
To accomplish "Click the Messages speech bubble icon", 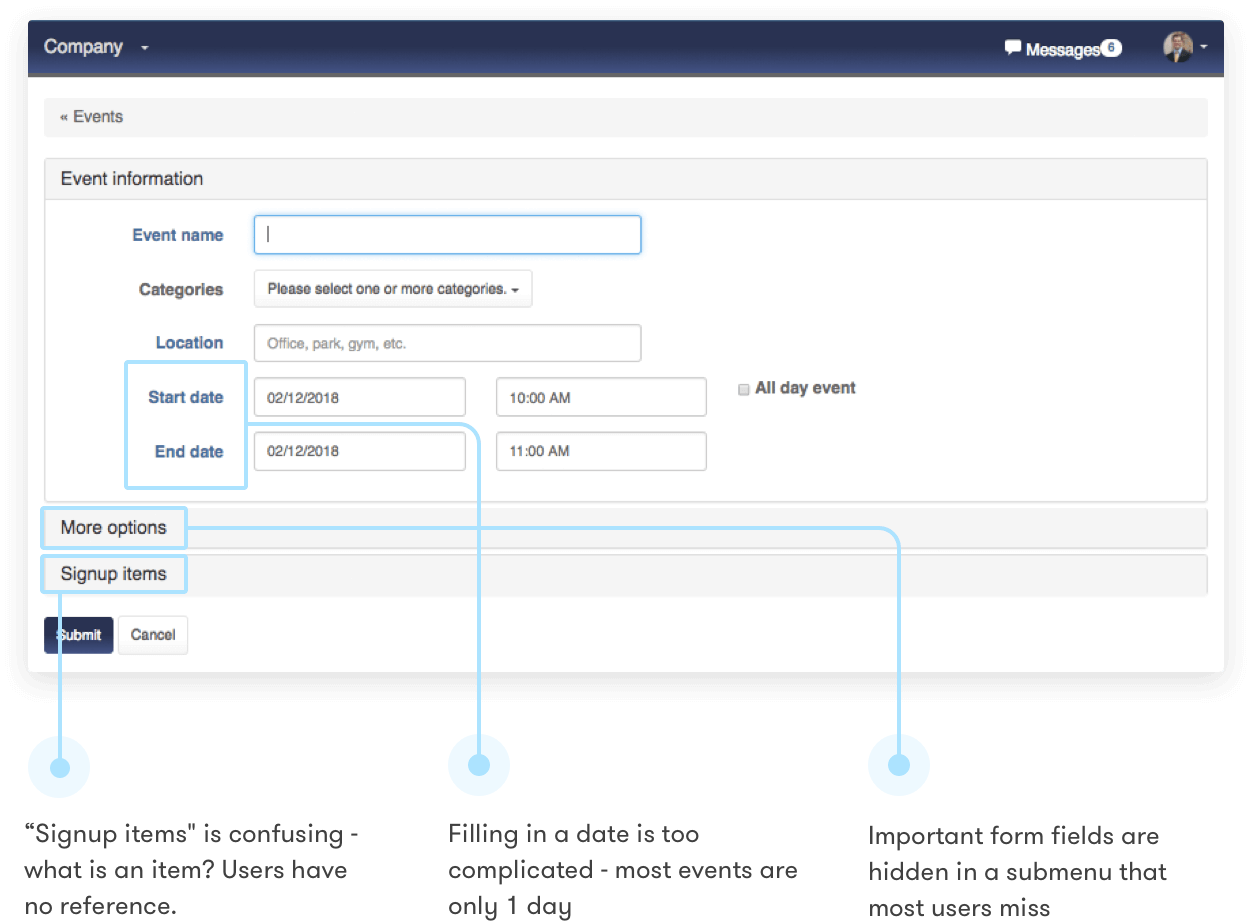I will [x=1012, y=47].
